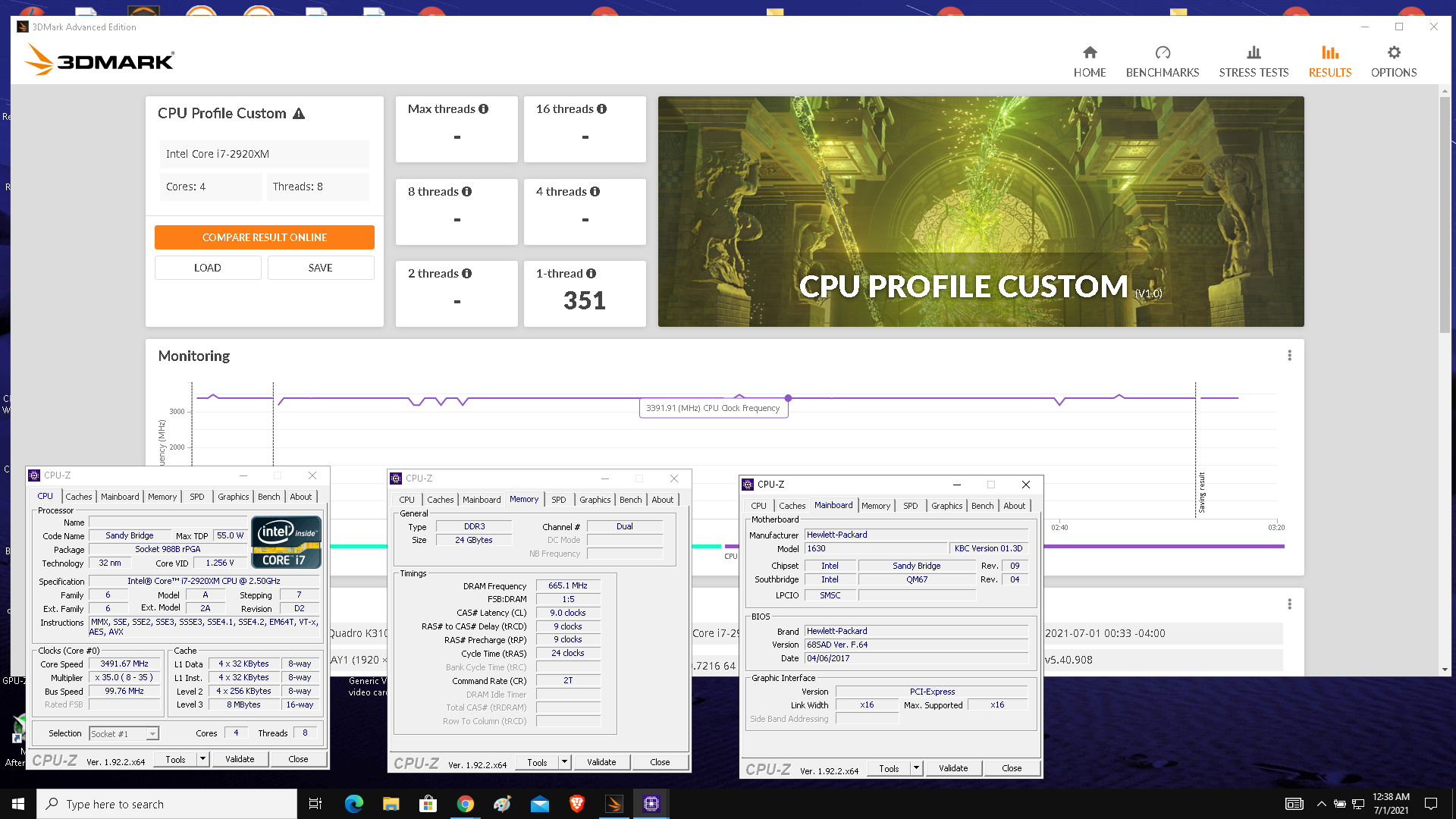
Task: Open the notification center
Action: pyautogui.click(x=1431, y=804)
